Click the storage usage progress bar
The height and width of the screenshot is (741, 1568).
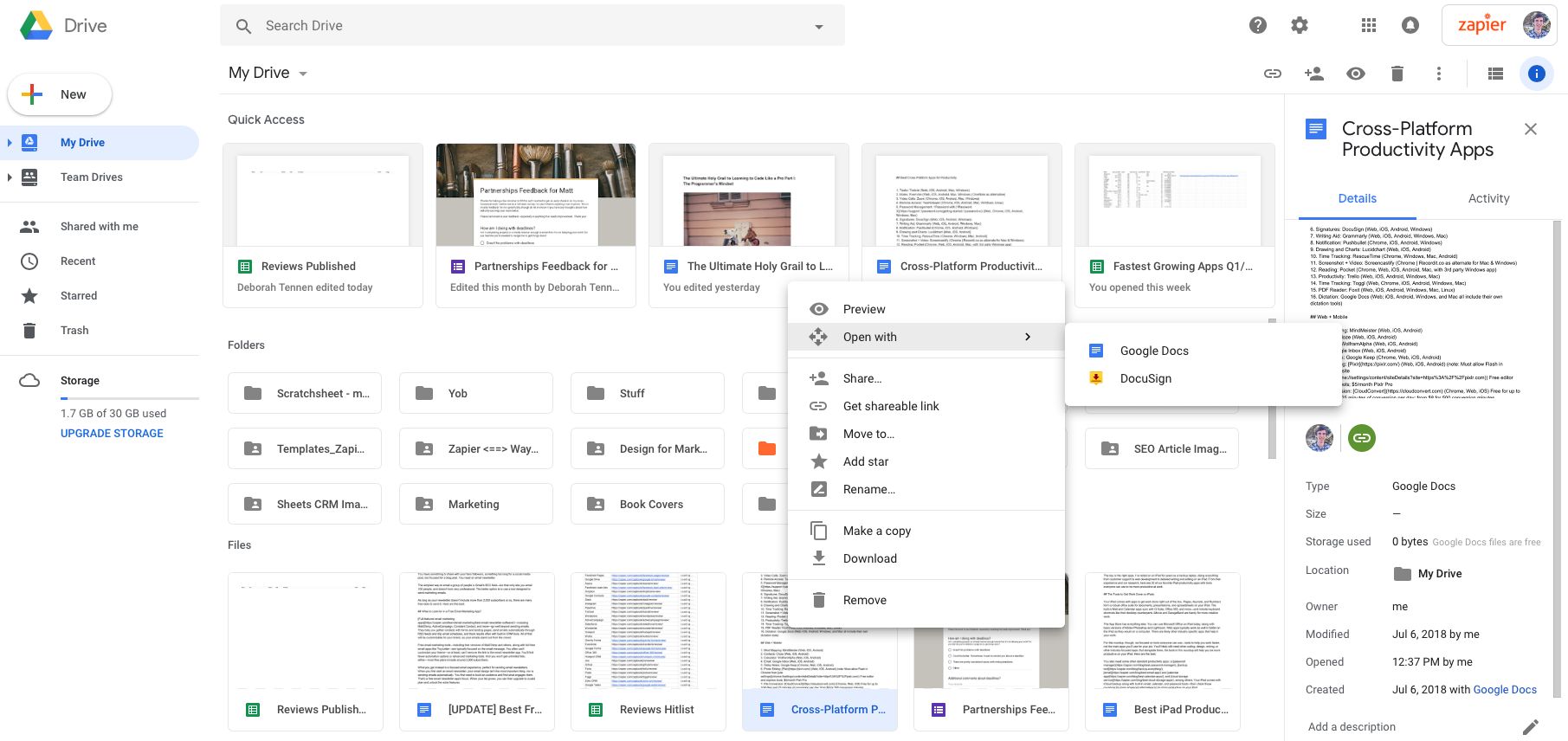[129, 398]
